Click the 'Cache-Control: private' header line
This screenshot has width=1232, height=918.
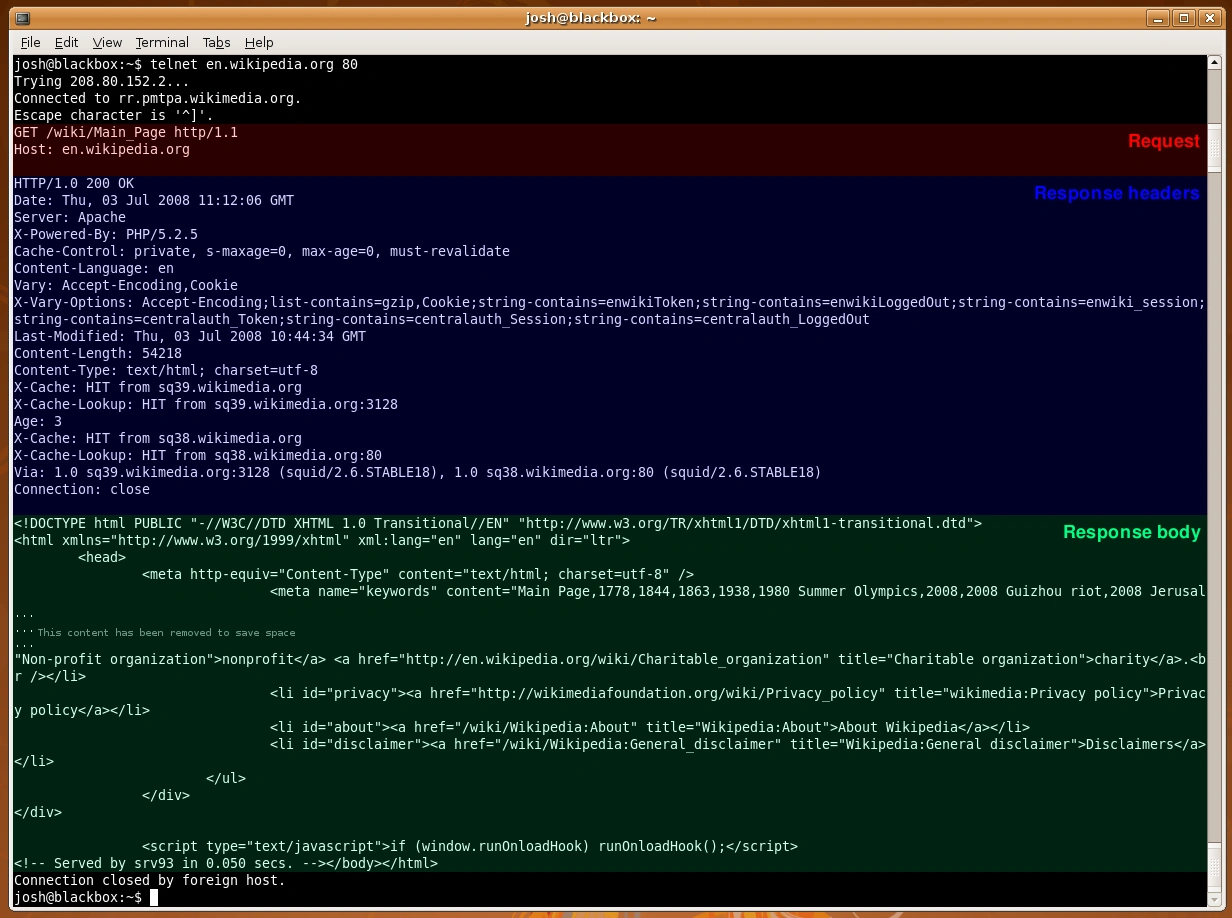point(262,251)
